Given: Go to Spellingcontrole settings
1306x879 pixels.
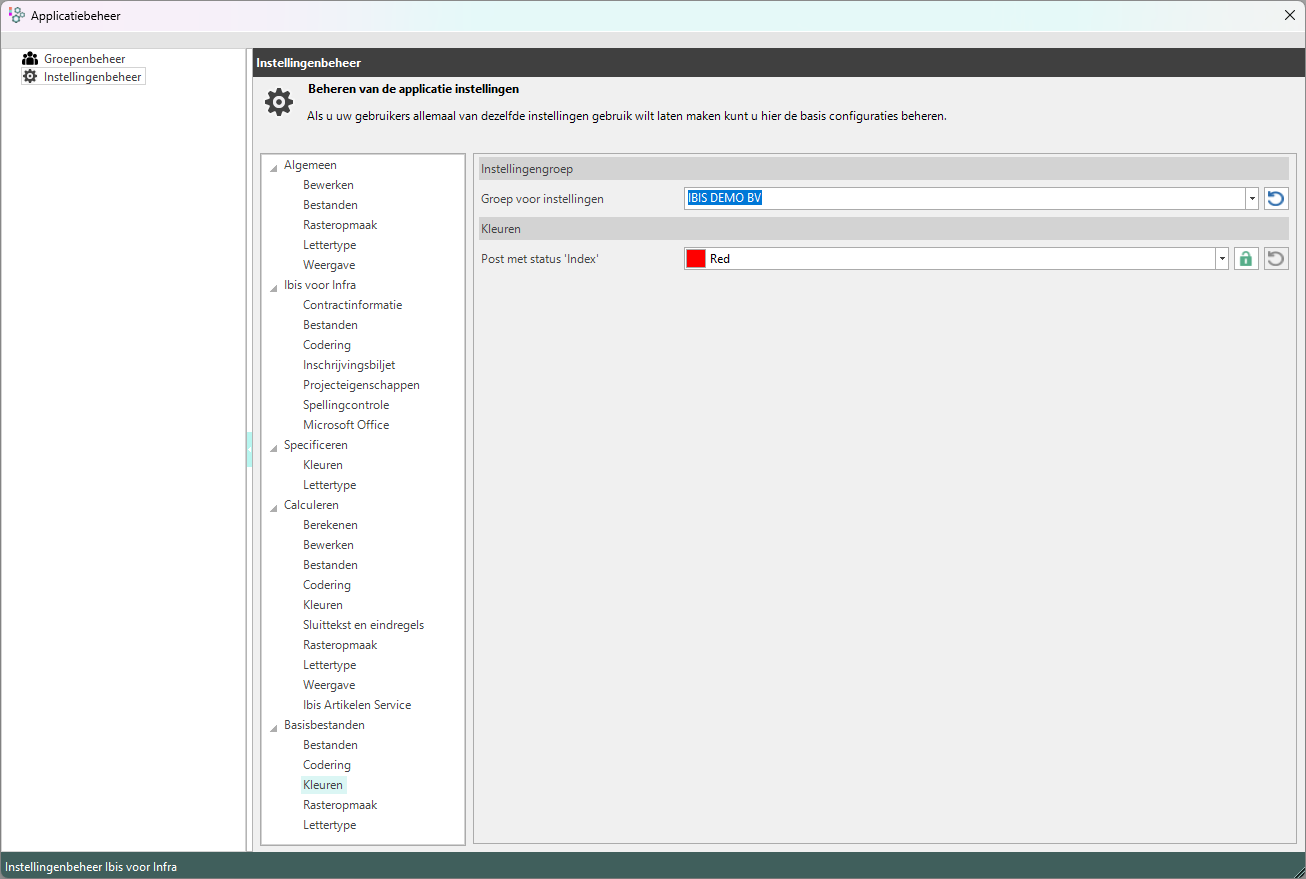Looking at the screenshot, I should tap(346, 405).
